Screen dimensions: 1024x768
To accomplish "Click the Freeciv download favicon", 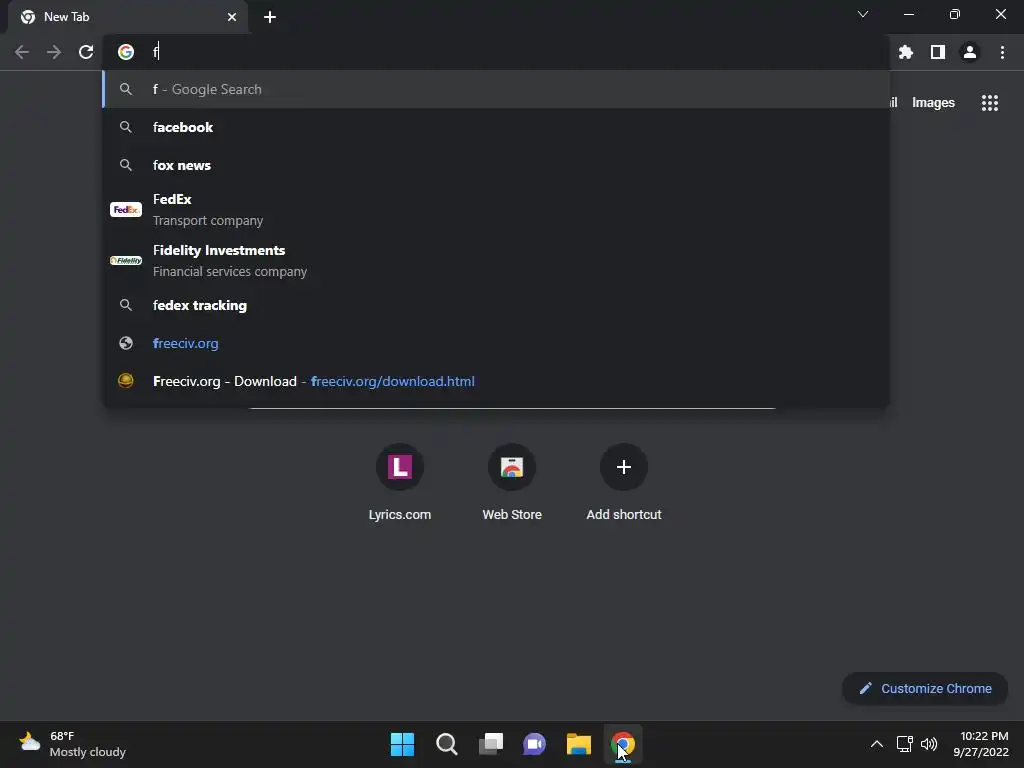I will (x=126, y=381).
